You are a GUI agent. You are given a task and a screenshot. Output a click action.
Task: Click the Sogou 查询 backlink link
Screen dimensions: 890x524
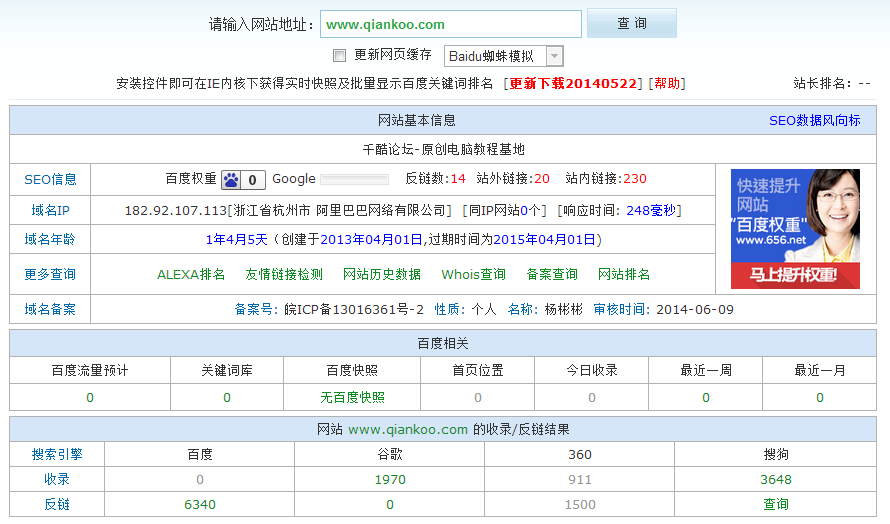776,504
